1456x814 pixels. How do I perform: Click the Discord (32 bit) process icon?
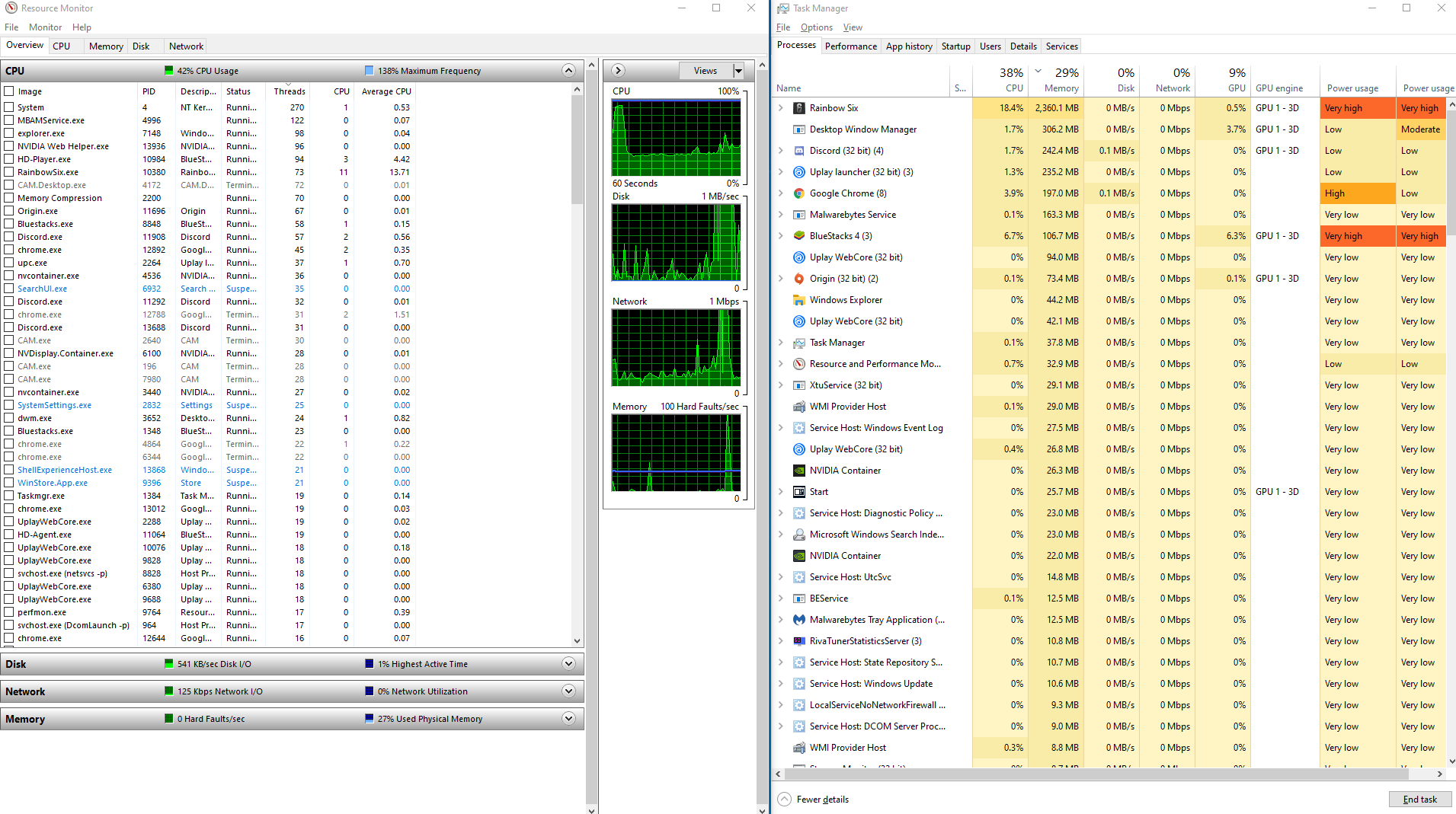pyautogui.click(x=798, y=151)
